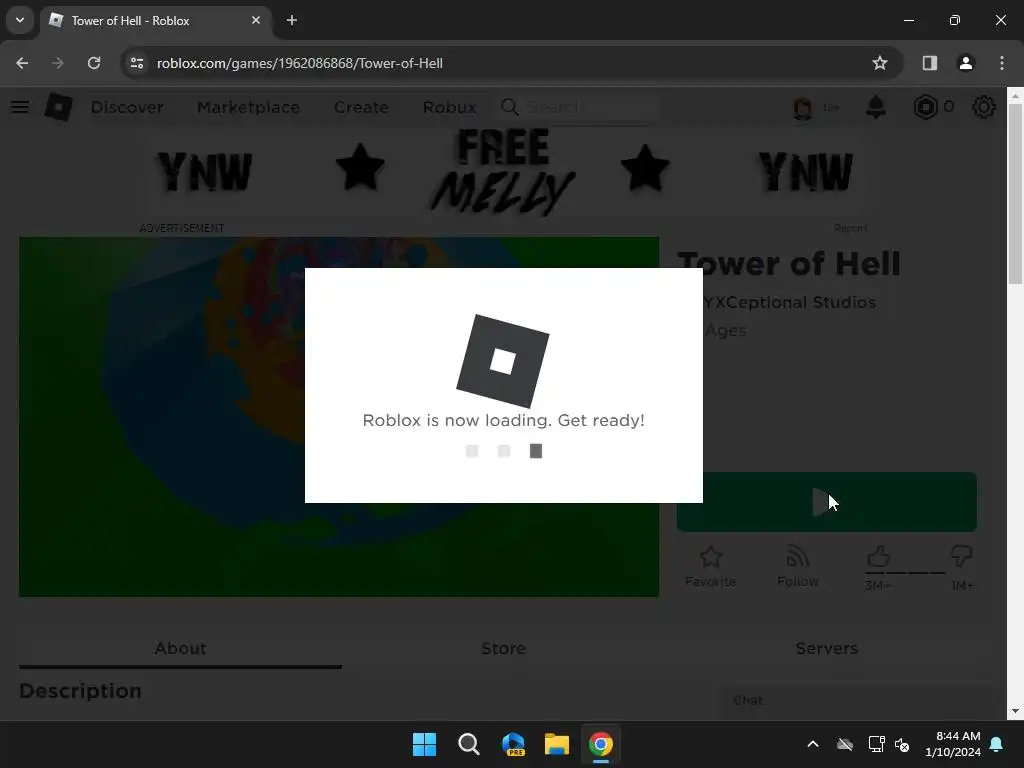The width and height of the screenshot is (1024, 768).
Task: Go back to previous page
Action: pos(22,63)
